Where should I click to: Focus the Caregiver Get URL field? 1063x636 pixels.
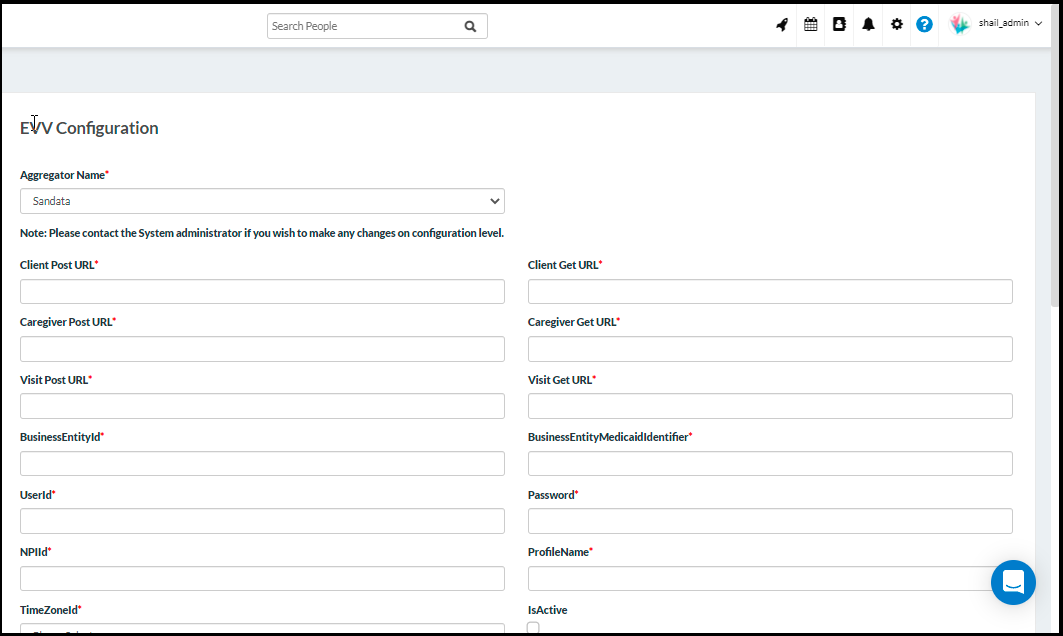point(770,349)
